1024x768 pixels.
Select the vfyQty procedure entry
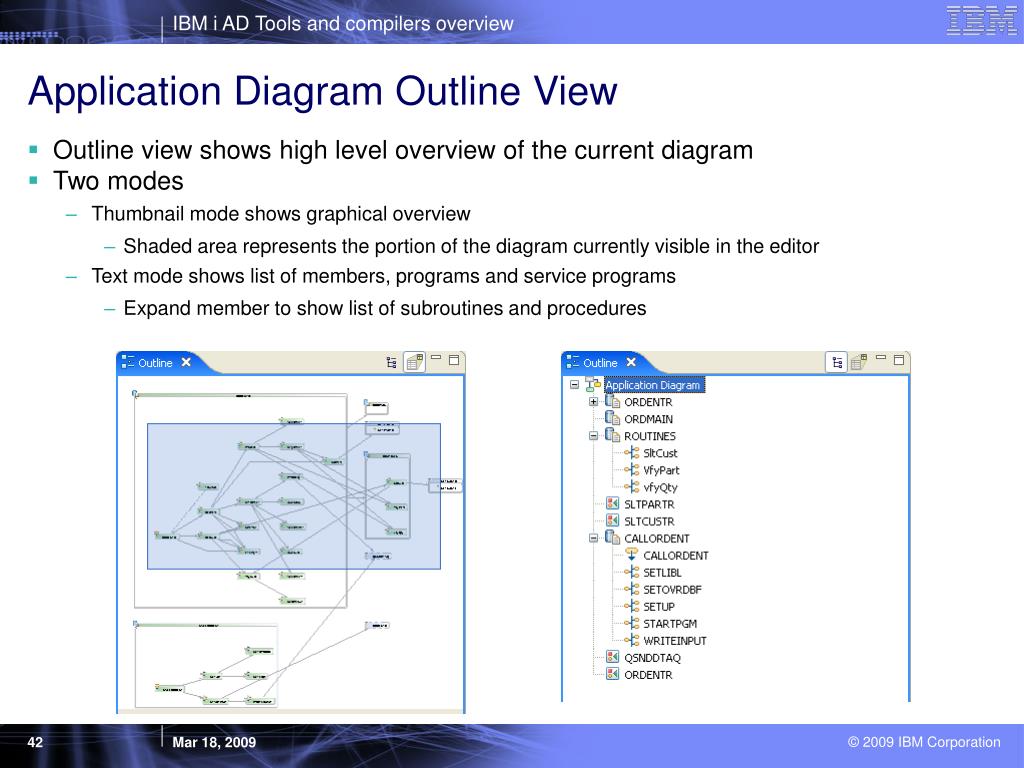click(660, 487)
